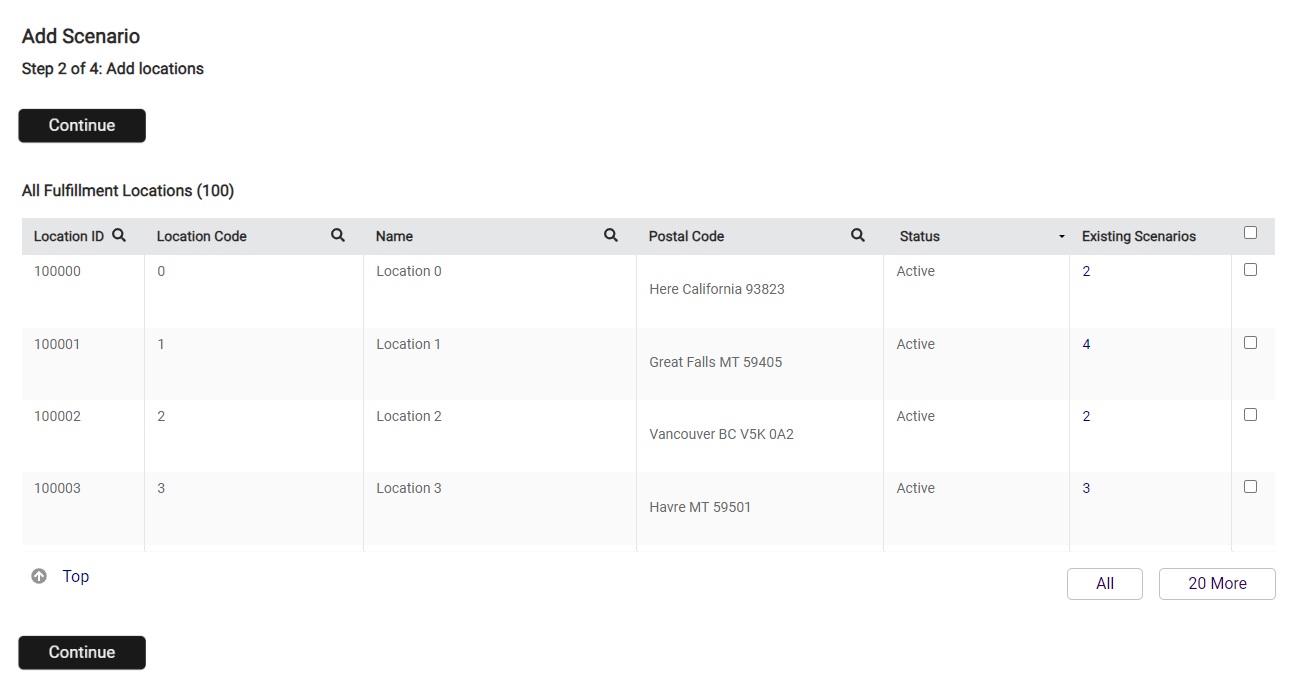Viewport: 1295px width, 699px height.
Task: Click the circular up-arrow next to Top
Action: point(38,575)
